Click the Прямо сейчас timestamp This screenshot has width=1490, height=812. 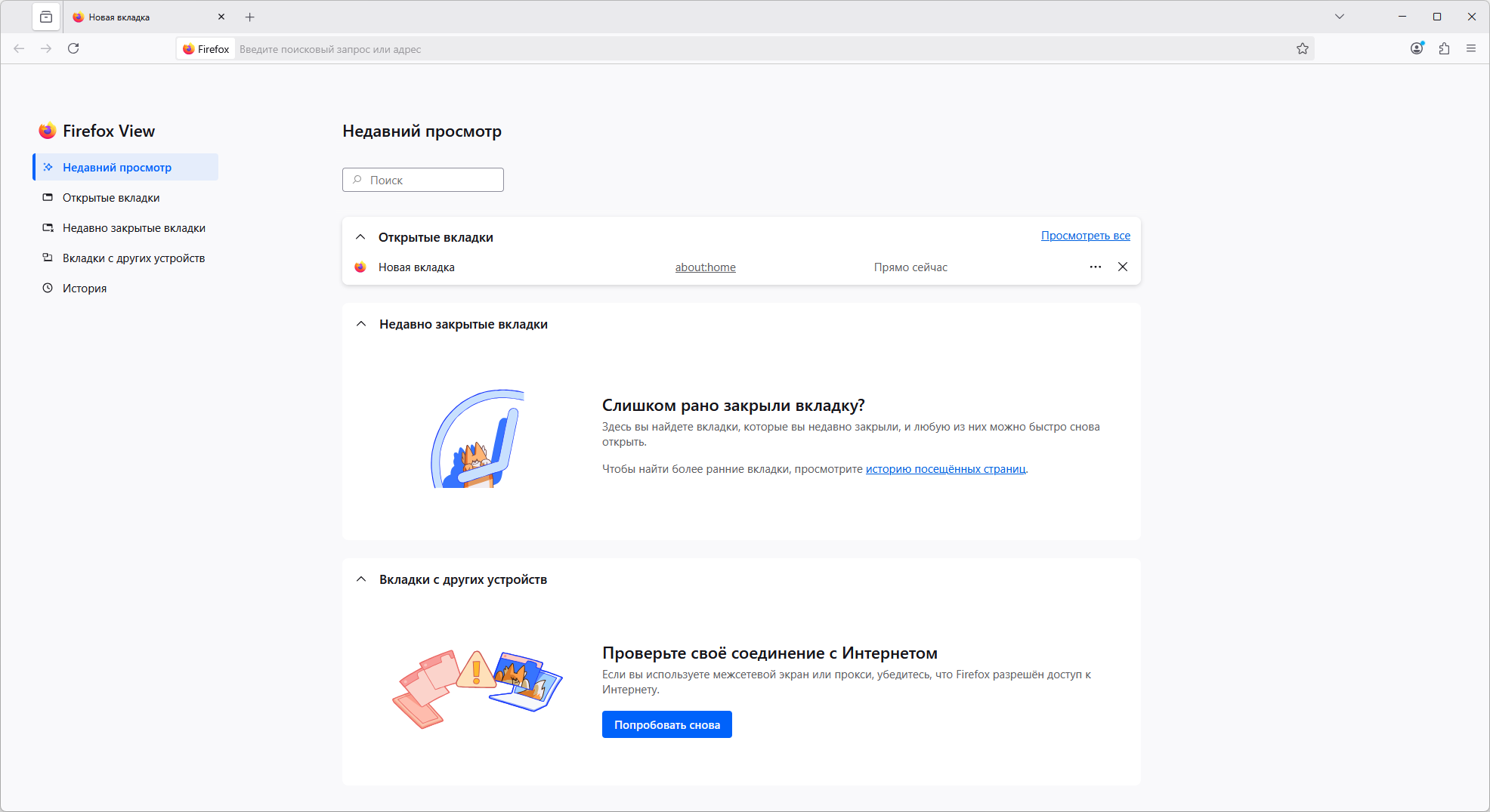910,267
